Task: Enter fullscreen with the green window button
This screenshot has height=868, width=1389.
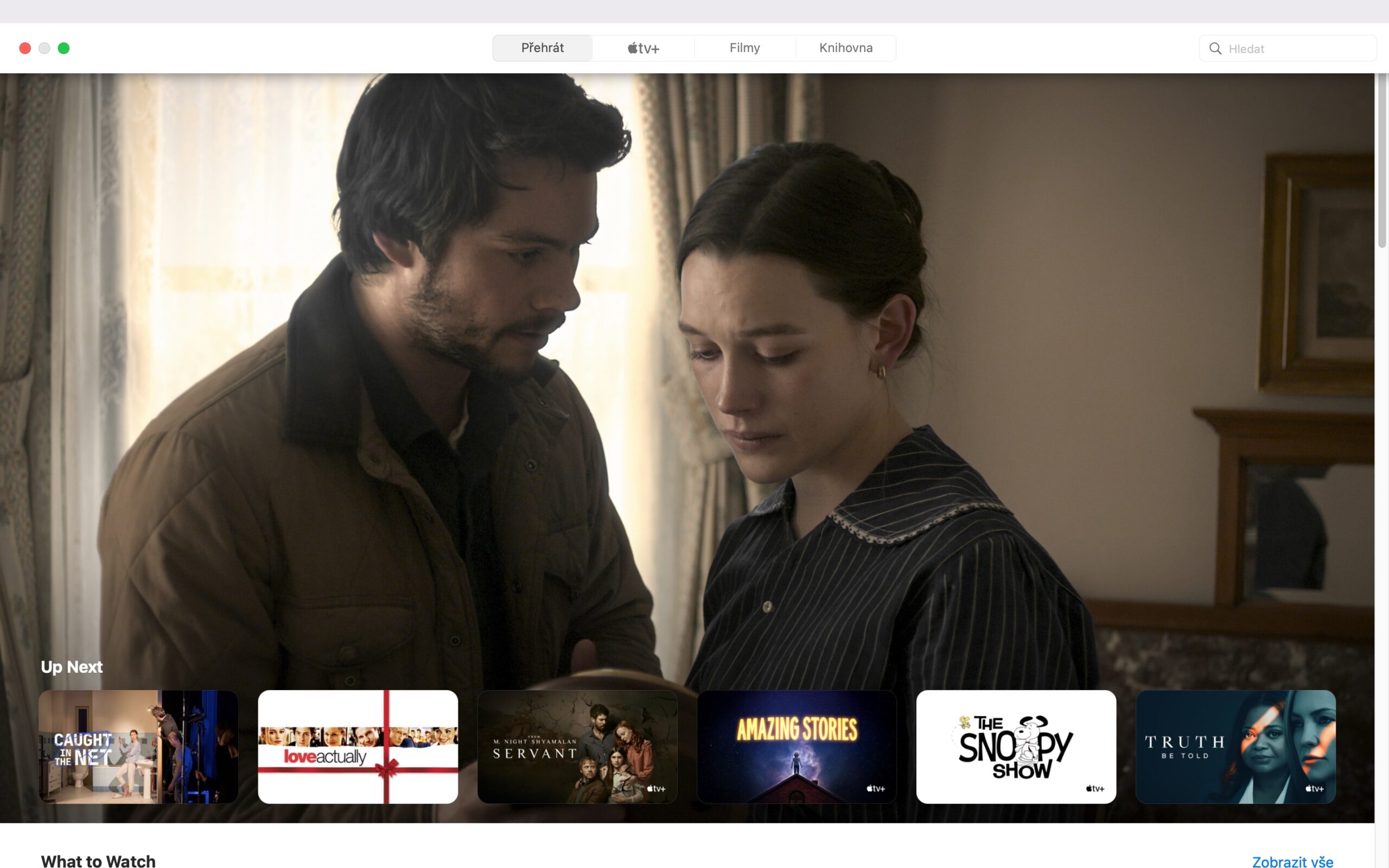Action: [x=63, y=48]
